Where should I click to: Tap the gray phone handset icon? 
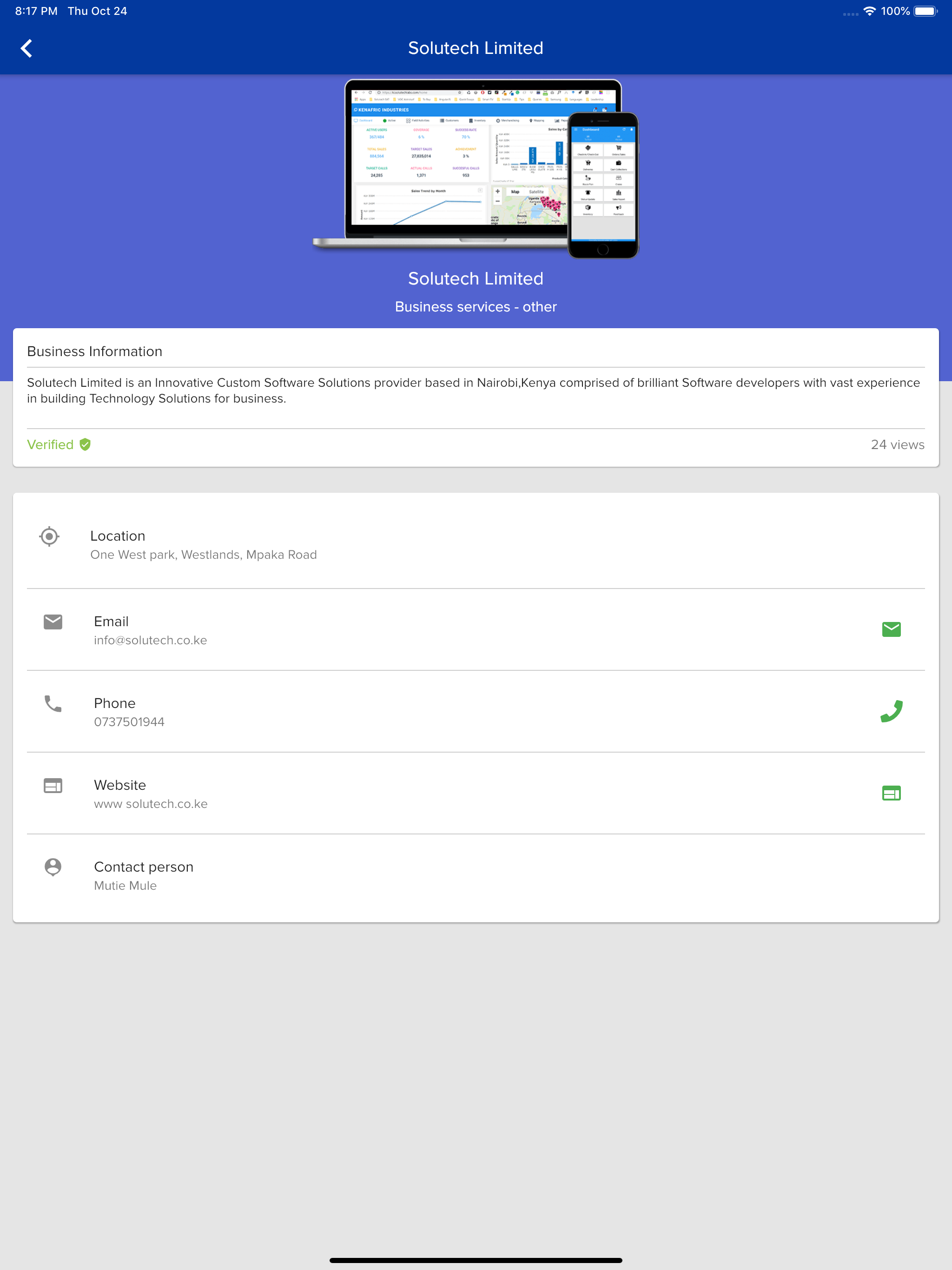[53, 703]
